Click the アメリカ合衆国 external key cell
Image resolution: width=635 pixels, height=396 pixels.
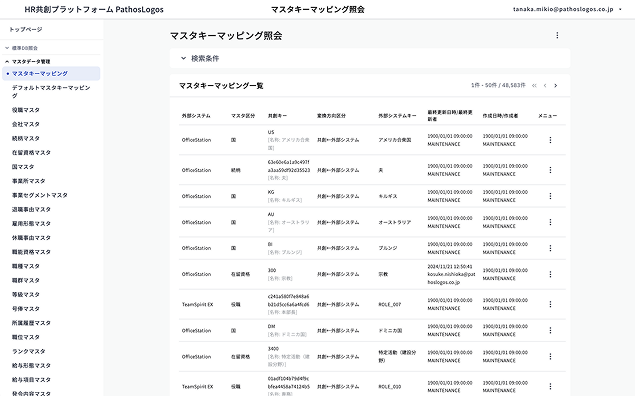point(395,140)
